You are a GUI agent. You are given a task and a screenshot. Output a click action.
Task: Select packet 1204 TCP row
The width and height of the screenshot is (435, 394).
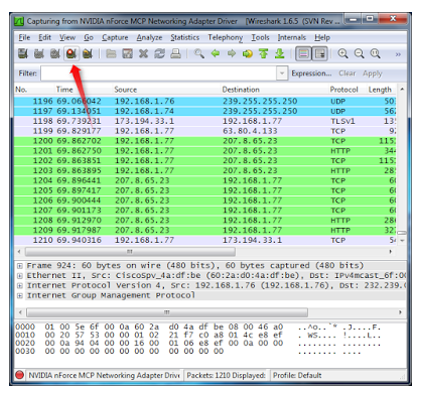coord(206,181)
